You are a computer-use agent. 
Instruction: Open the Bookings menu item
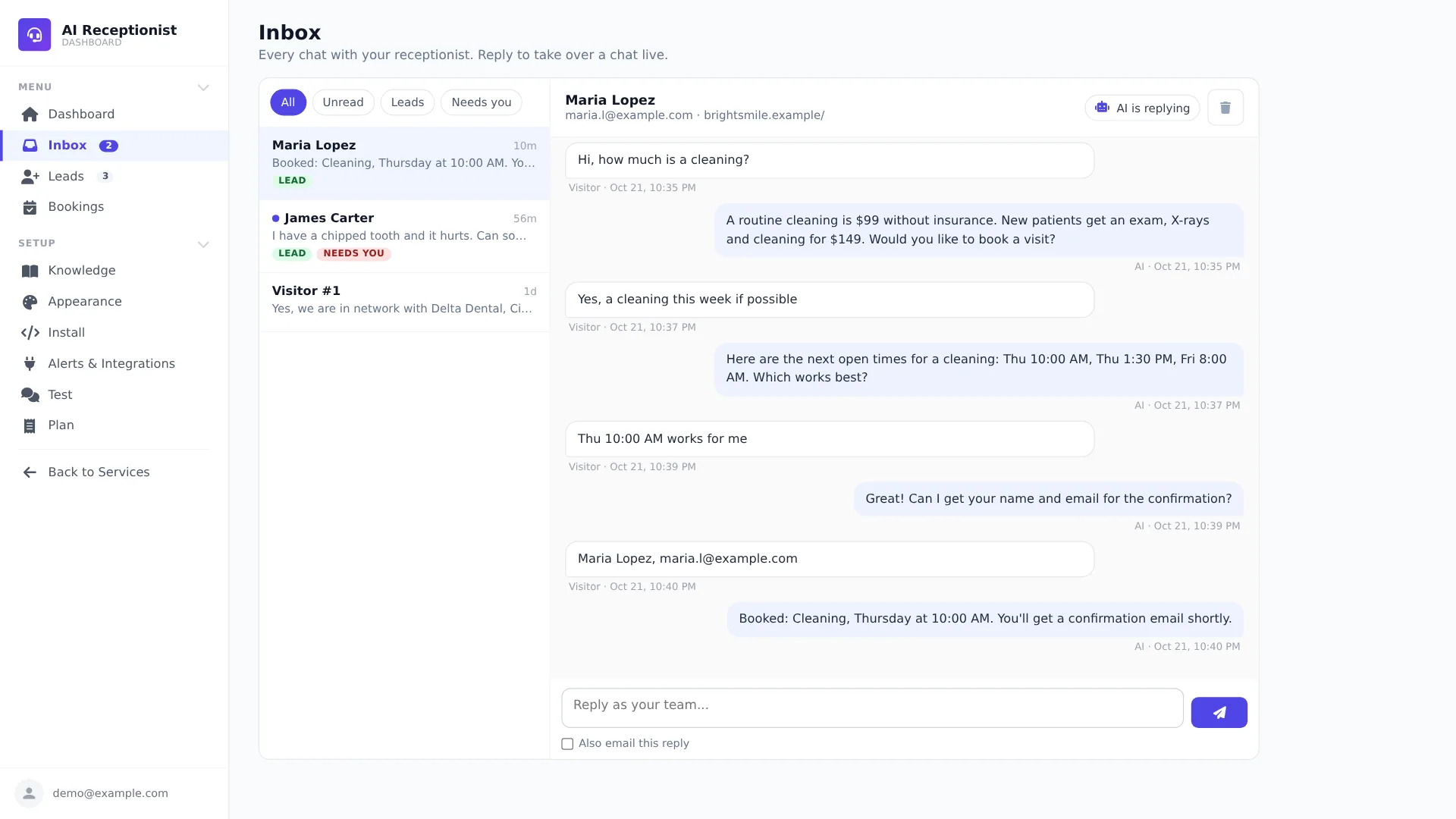114,207
